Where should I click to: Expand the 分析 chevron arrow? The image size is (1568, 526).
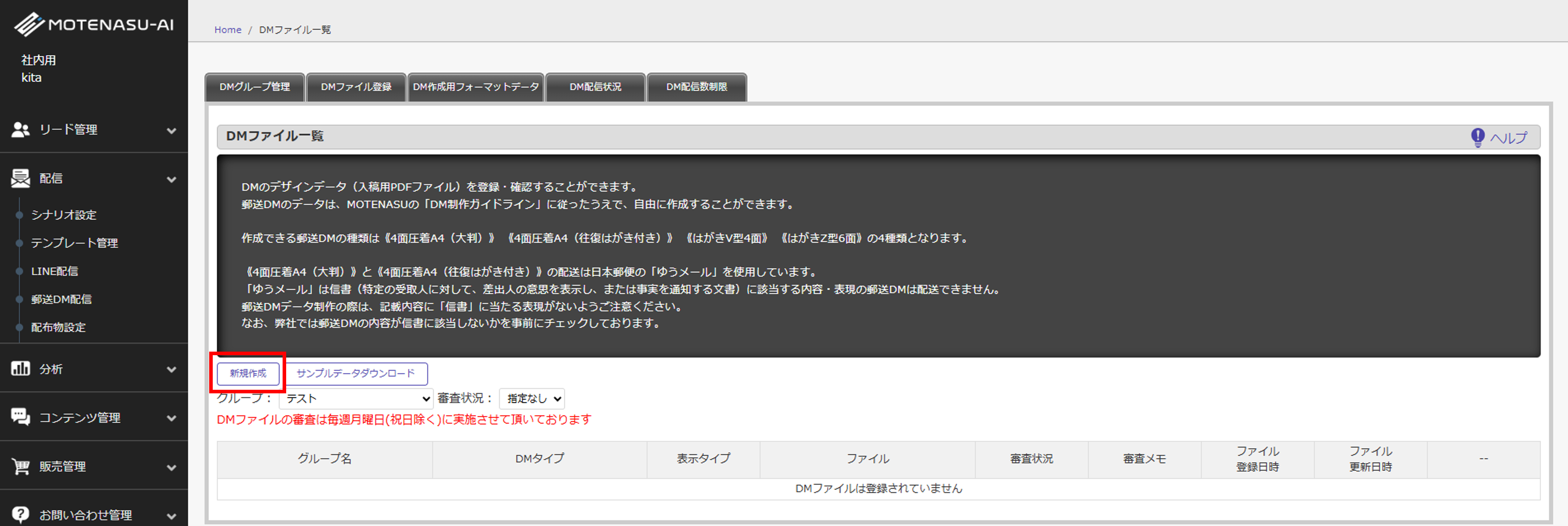(172, 369)
